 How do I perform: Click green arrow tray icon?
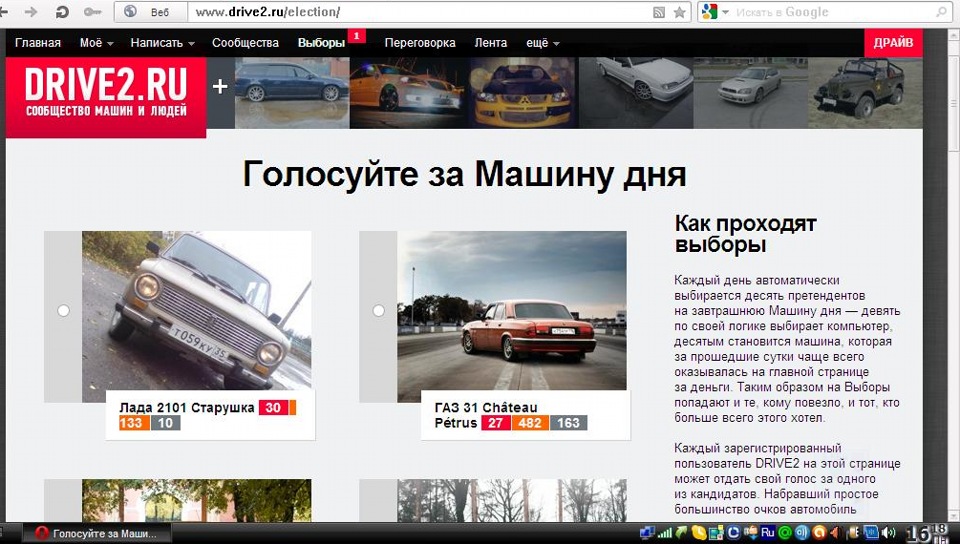pyautogui.click(x=681, y=532)
